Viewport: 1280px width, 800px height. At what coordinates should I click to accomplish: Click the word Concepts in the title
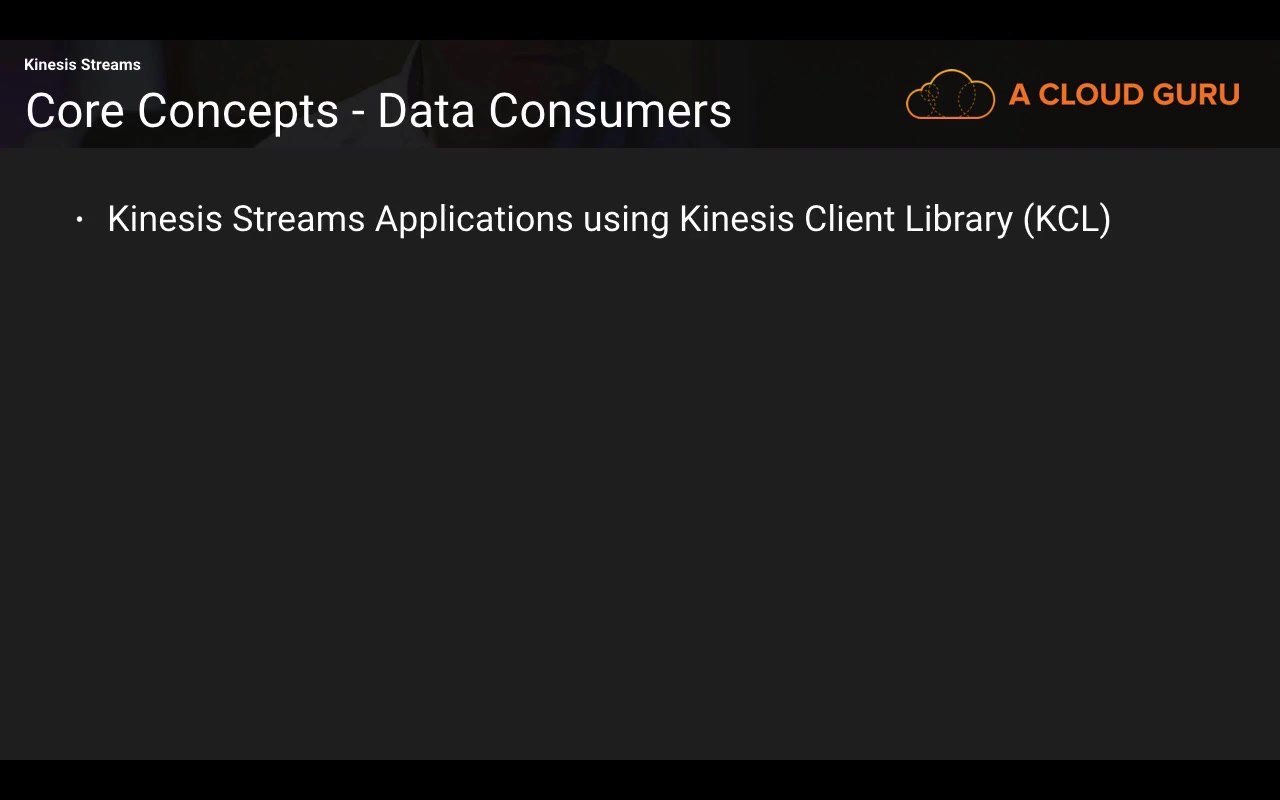click(238, 111)
